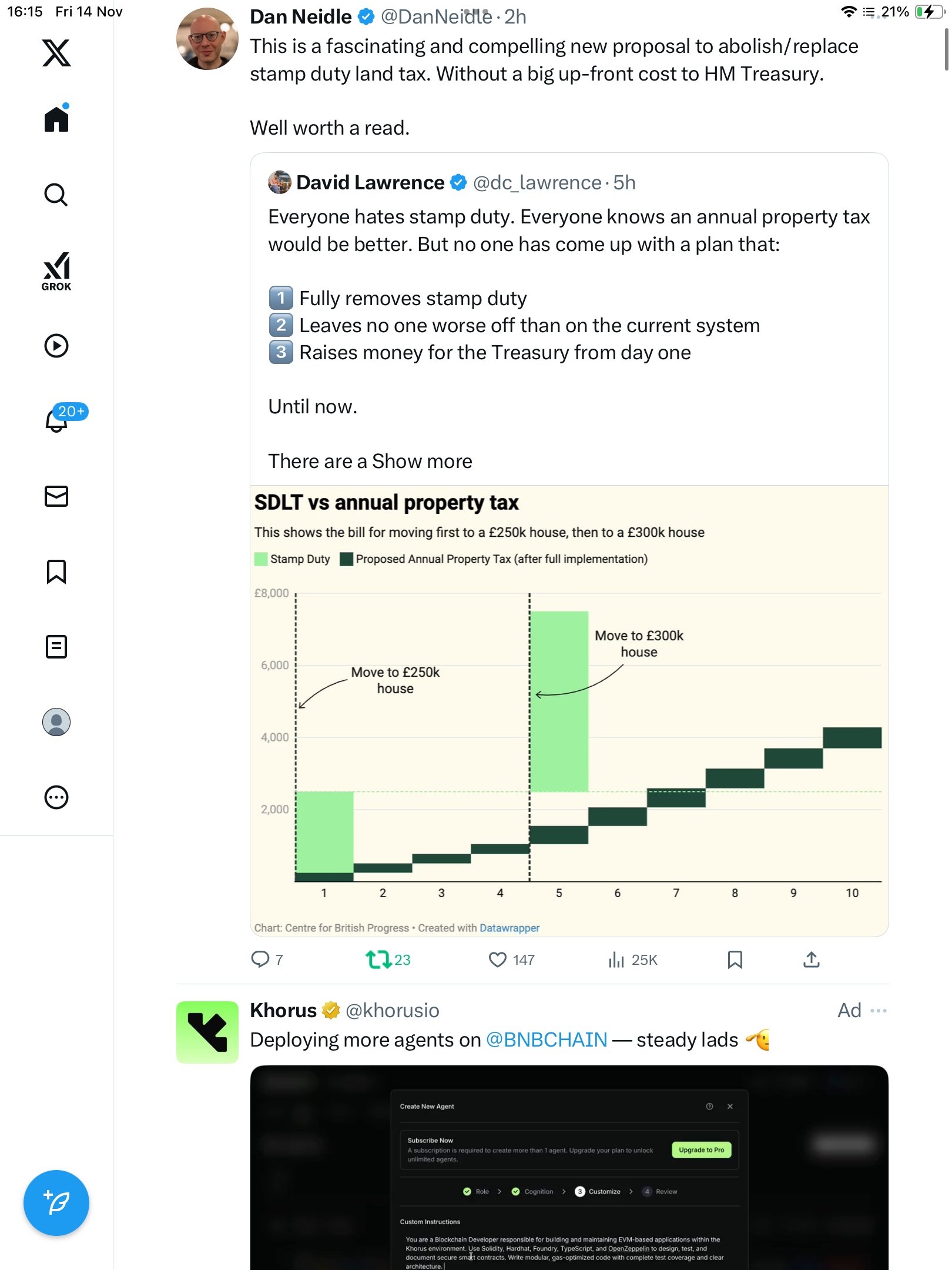Open Messages envelope icon
The width and height of the screenshot is (952, 1270).
click(x=56, y=496)
